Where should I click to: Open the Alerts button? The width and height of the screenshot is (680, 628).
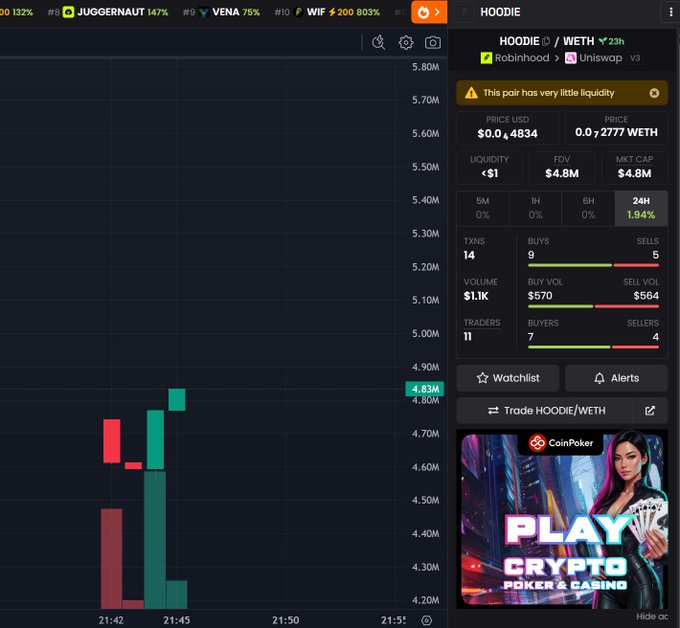(616, 378)
